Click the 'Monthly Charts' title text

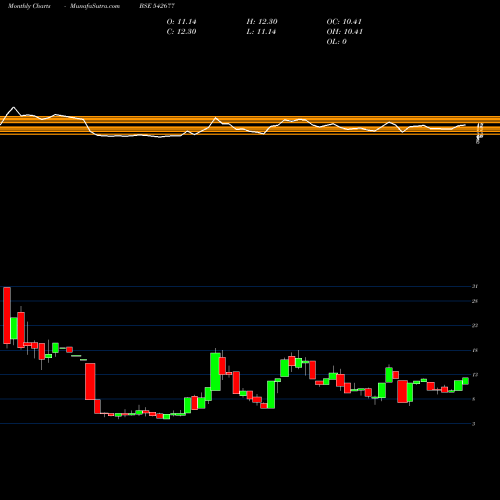click(29, 6)
